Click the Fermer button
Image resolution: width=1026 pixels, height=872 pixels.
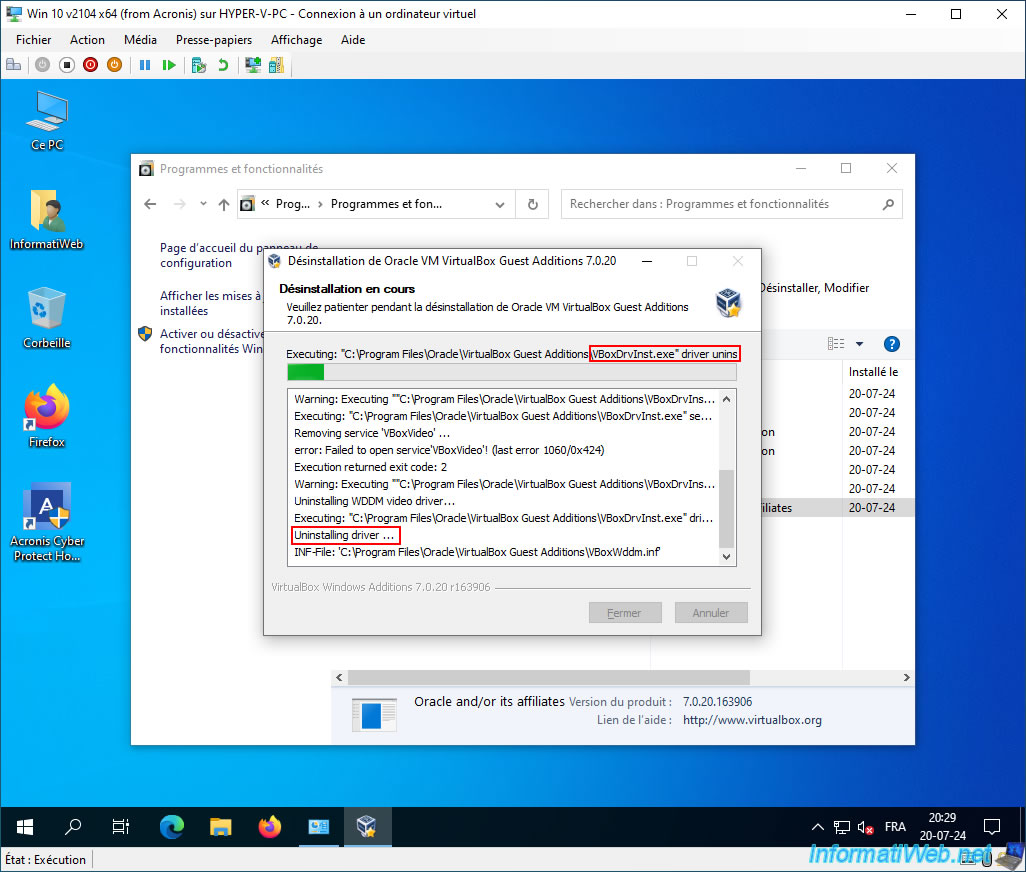tap(625, 613)
